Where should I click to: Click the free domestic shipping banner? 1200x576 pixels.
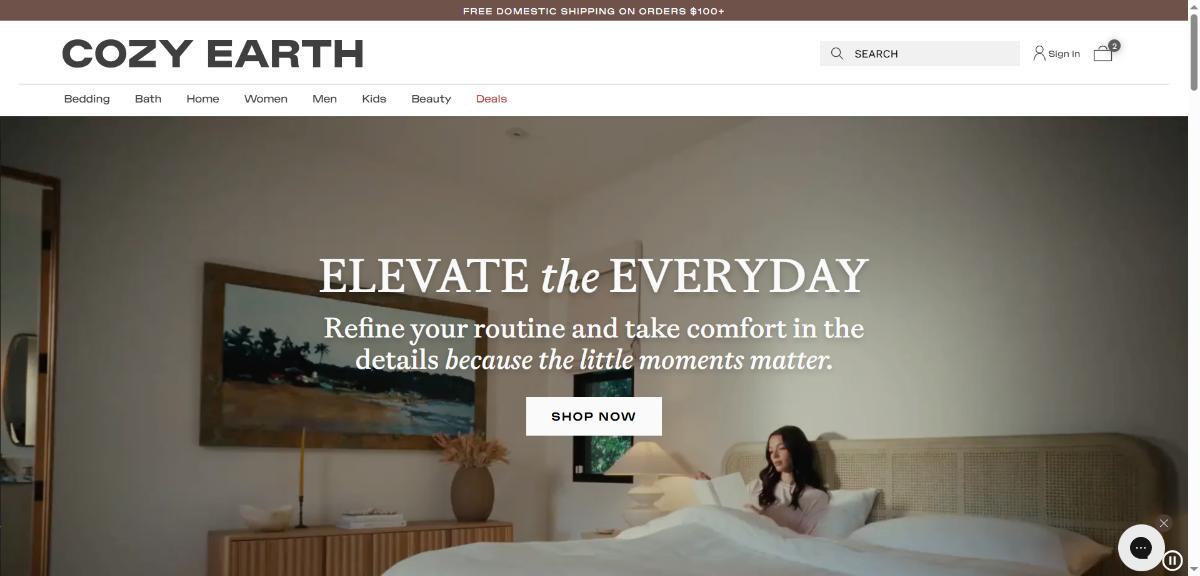click(594, 11)
